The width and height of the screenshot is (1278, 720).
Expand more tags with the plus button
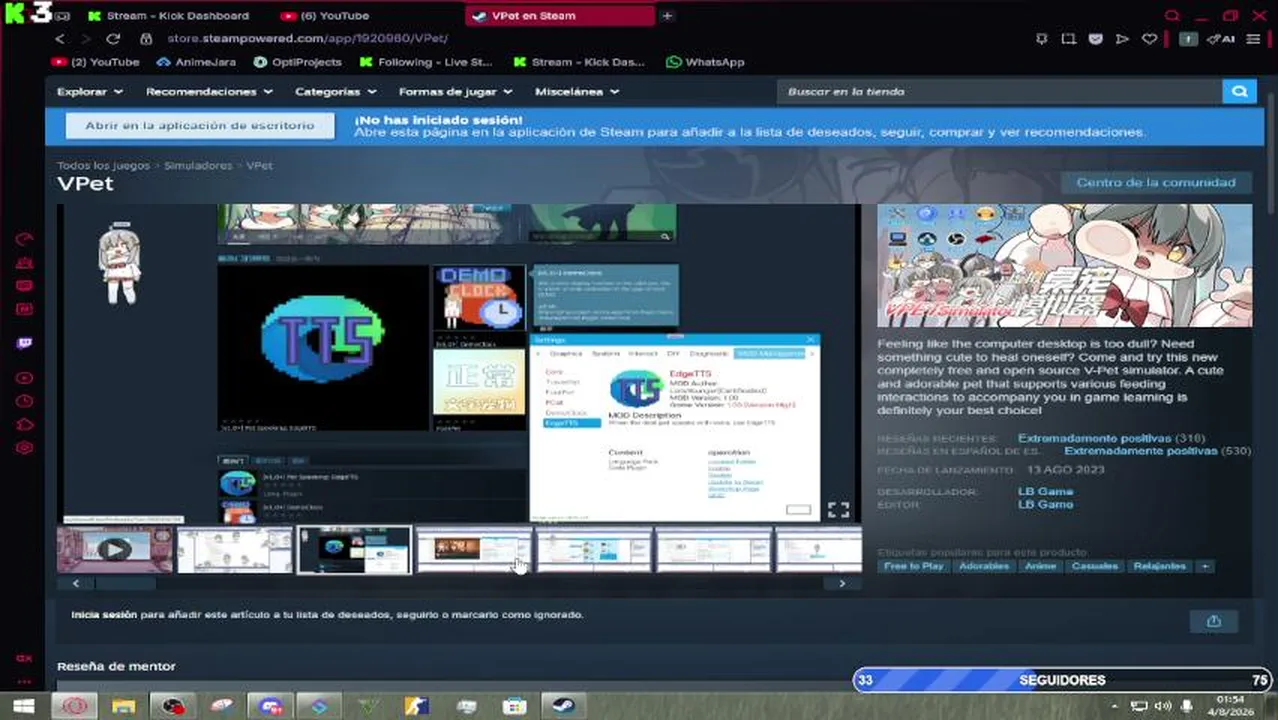(1205, 566)
